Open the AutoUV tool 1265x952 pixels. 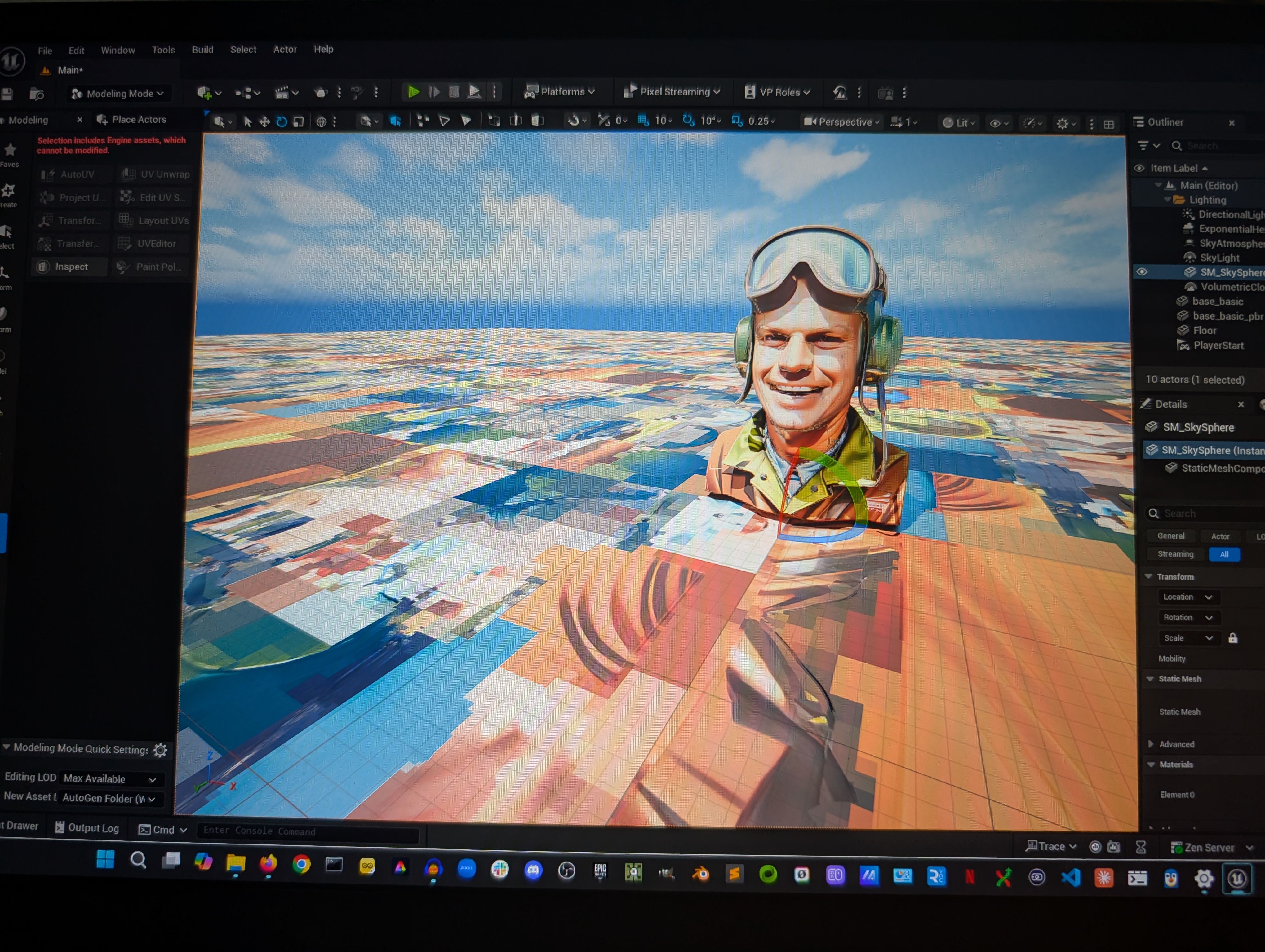pyautogui.click(x=73, y=174)
